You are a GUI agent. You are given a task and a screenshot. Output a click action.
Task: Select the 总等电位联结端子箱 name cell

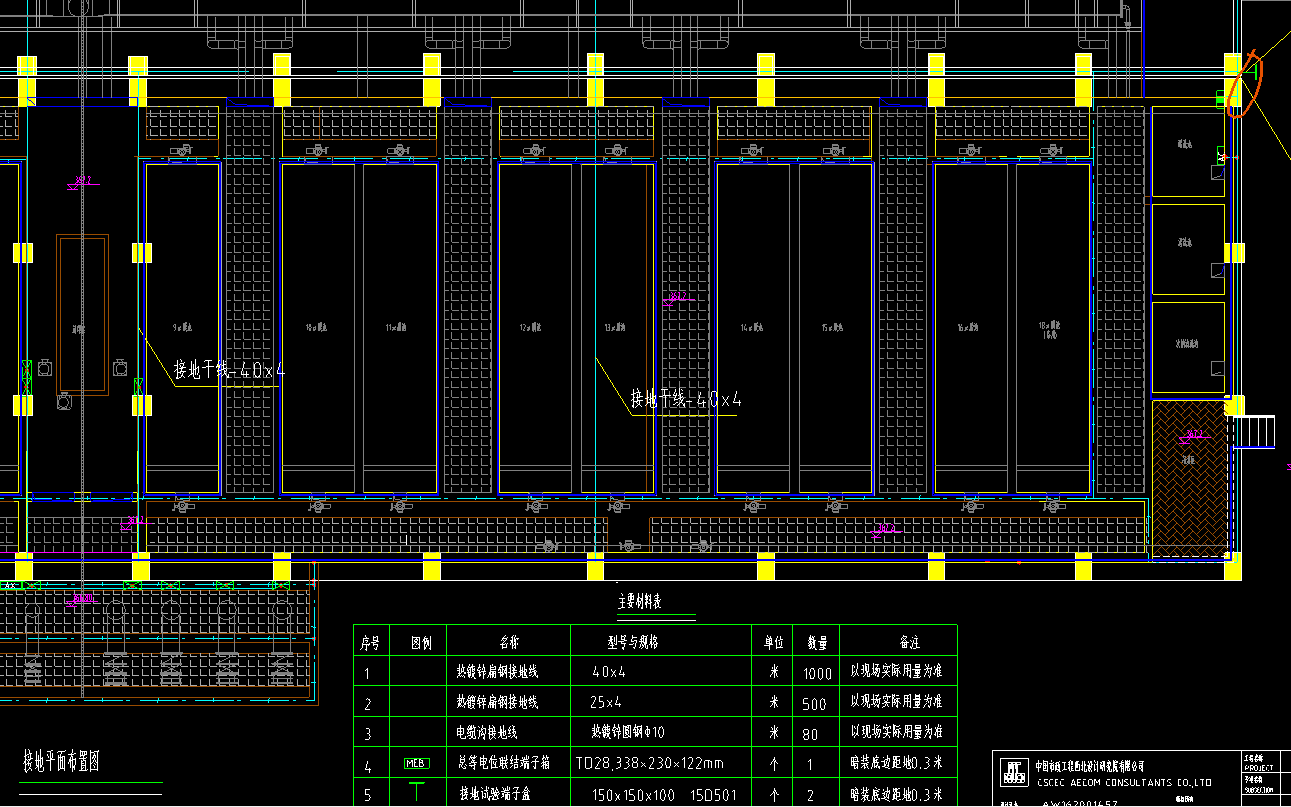(504, 763)
